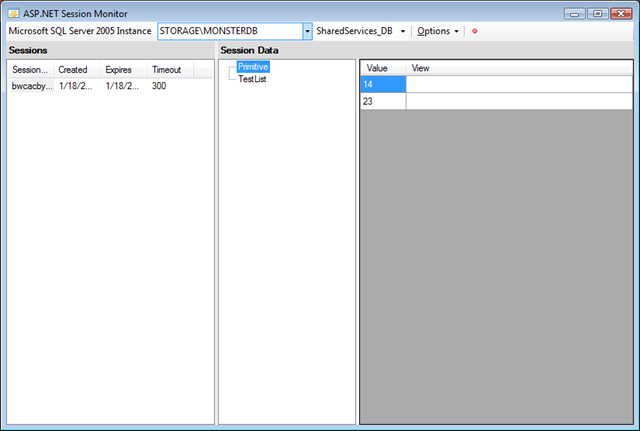This screenshot has height=431, width=640.
Task: Open the SQL Server instance dropdown arrow
Action: point(307,31)
